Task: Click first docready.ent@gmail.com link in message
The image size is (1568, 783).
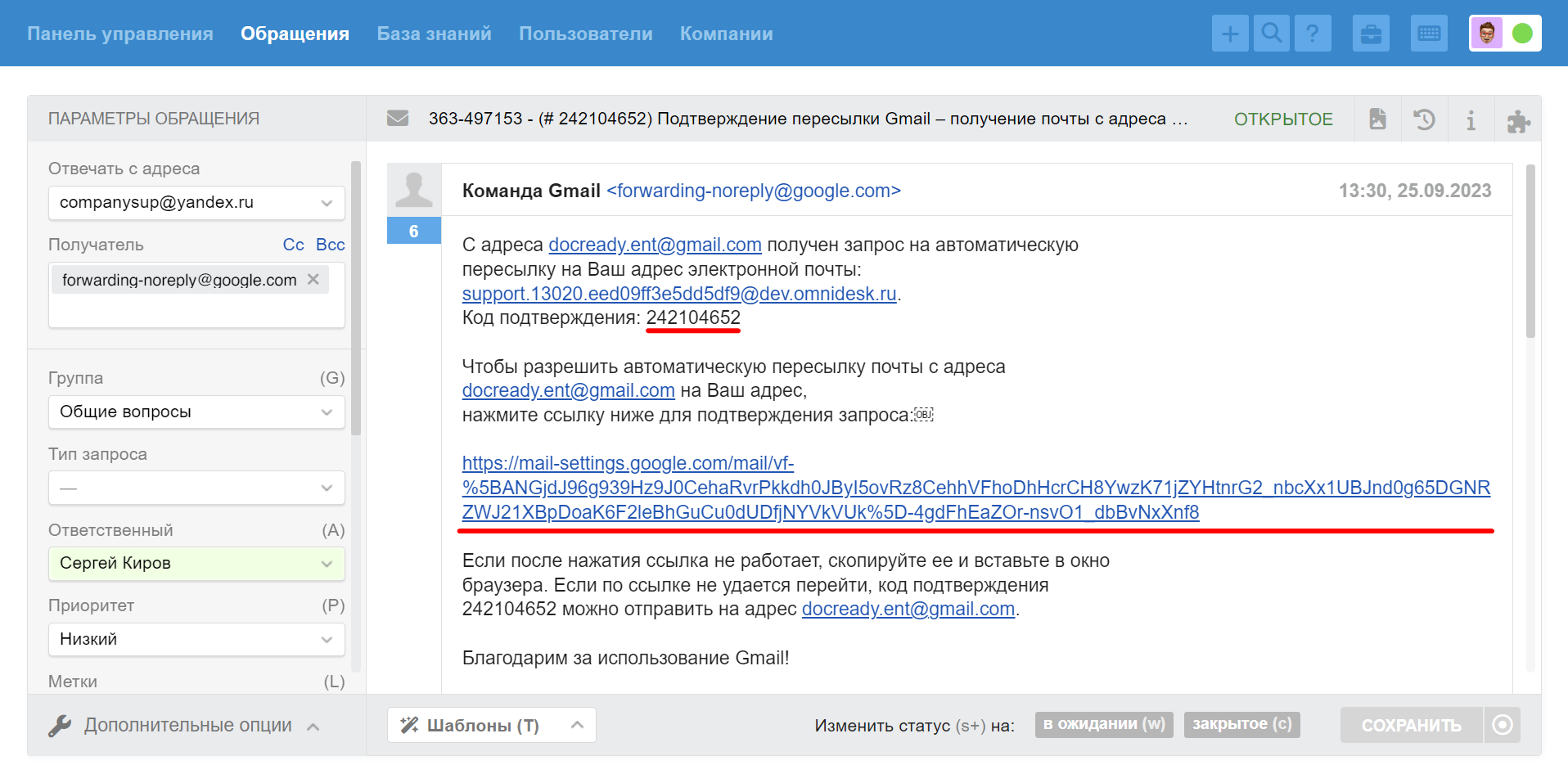Action: coord(655,245)
